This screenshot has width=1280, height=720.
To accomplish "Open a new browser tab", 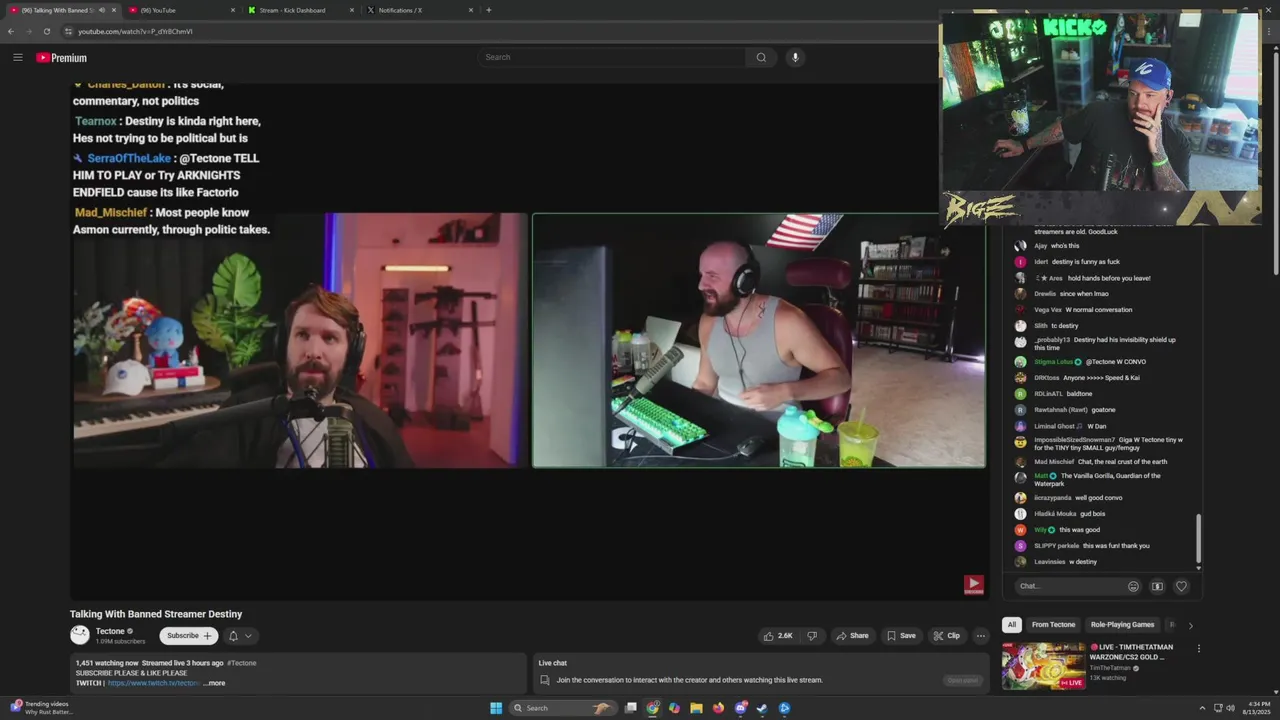I will point(488,10).
